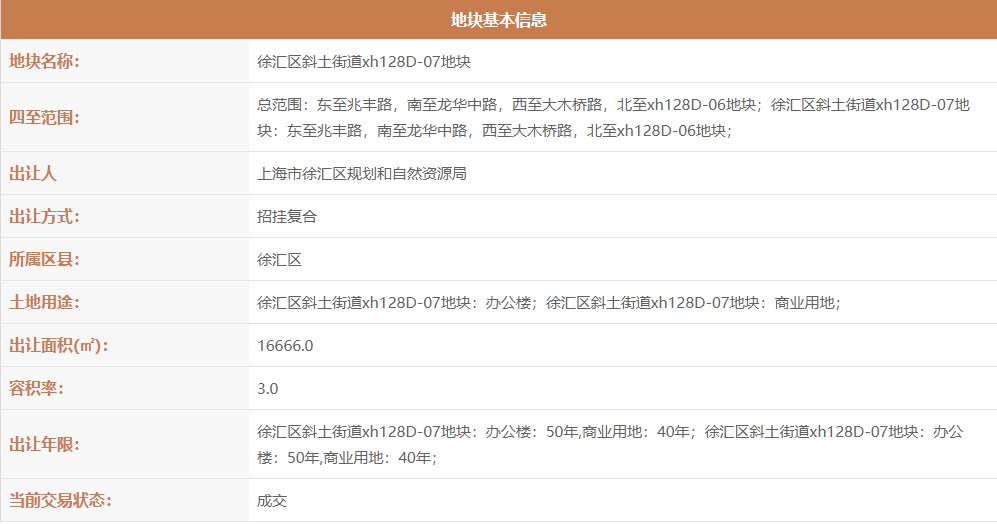Viewport: 997px width, 524px height.
Task: Select the plot ratio value 3.0
Action: [267, 388]
